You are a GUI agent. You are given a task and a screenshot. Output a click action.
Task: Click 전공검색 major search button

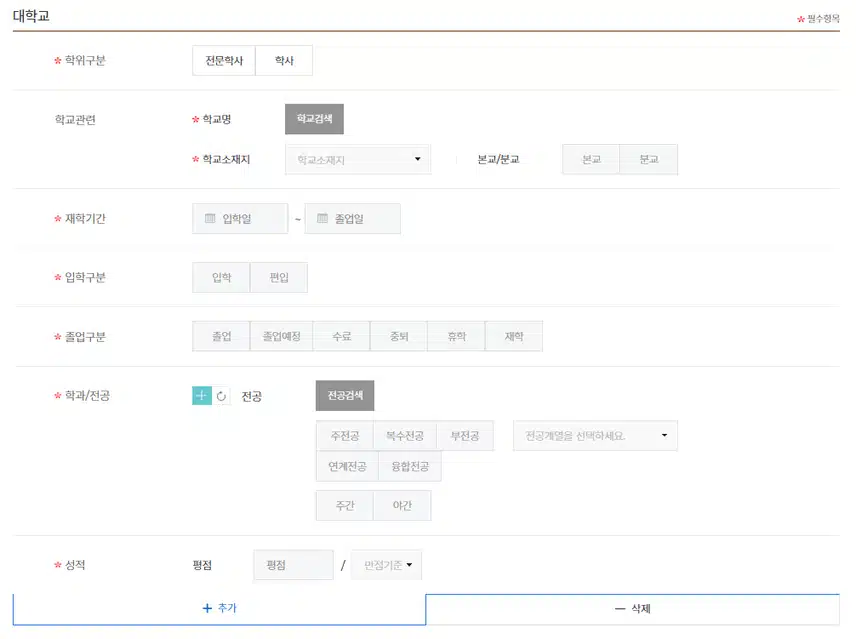tap(345, 396)
